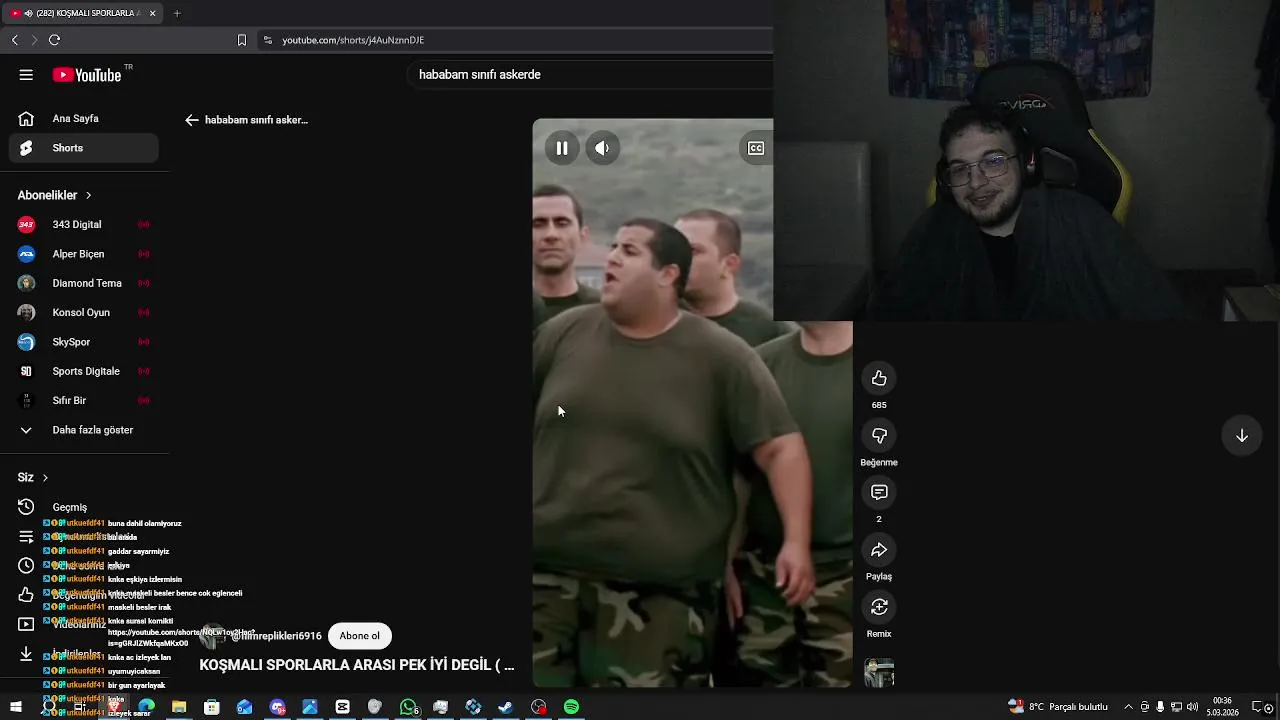Click the watch later clock icon

(26, 566)
